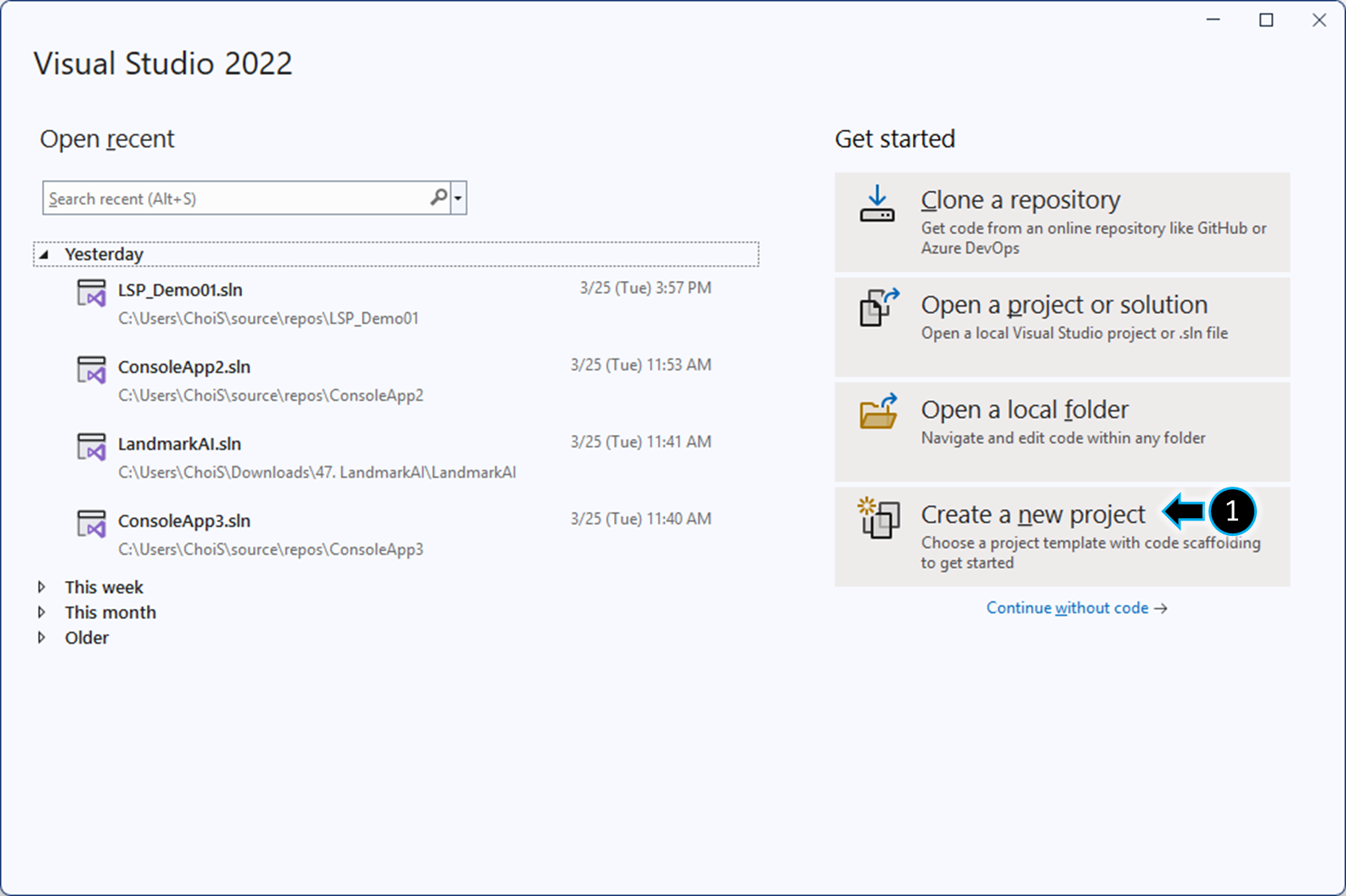Screen dimensions: 1346x896
Task: Expand the Older group
Action: pos(42,638)
